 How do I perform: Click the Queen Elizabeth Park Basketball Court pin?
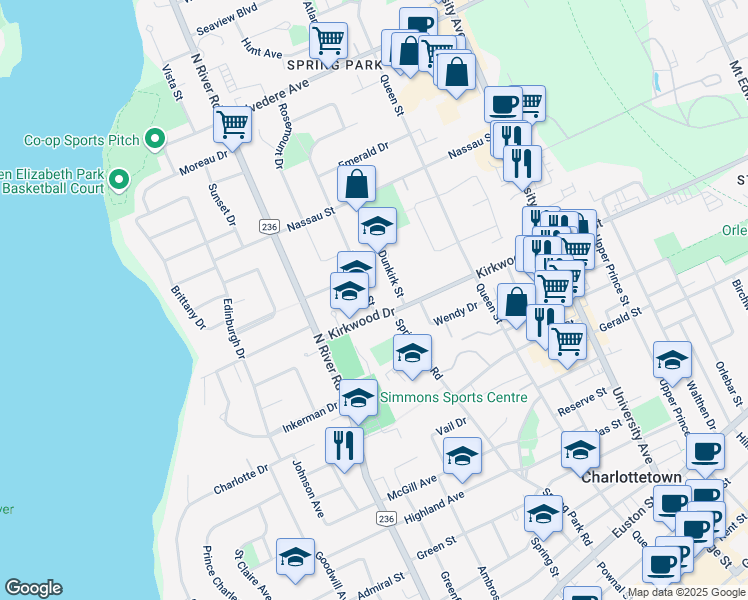[119, 181]
